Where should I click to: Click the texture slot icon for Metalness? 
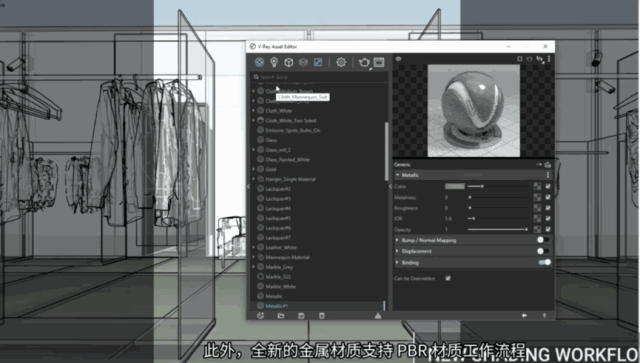tap(537, 197)
